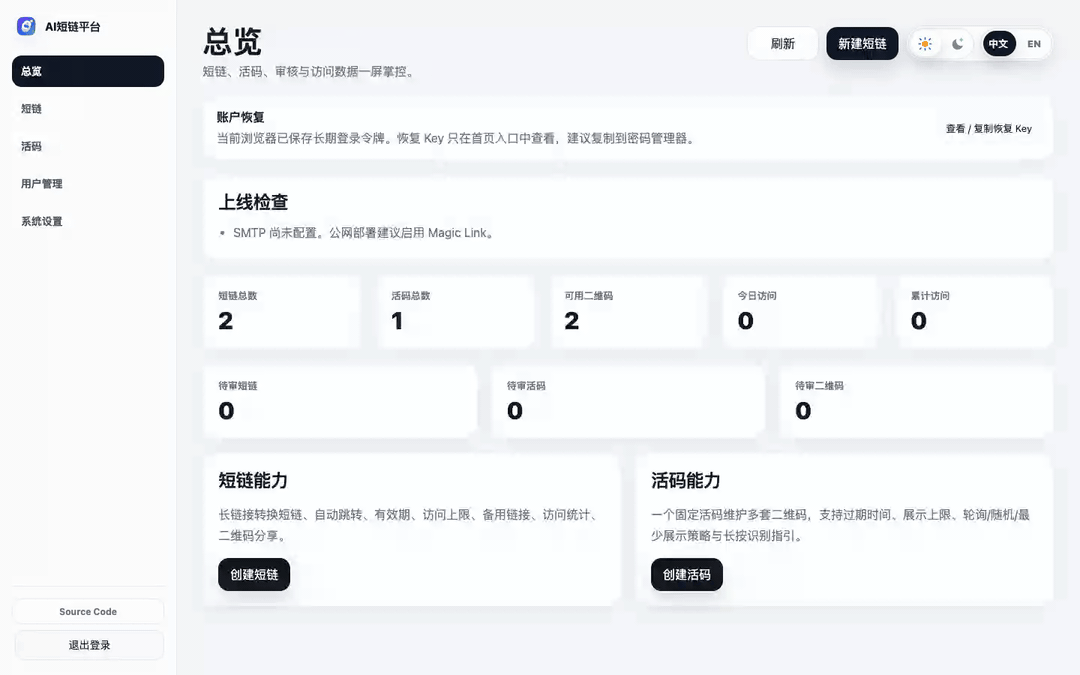This screenshot has height=675, width=1080.
Task: Click the 短链、活码、审核与访问数据 subtitle
Action: [x=310, y=72]
